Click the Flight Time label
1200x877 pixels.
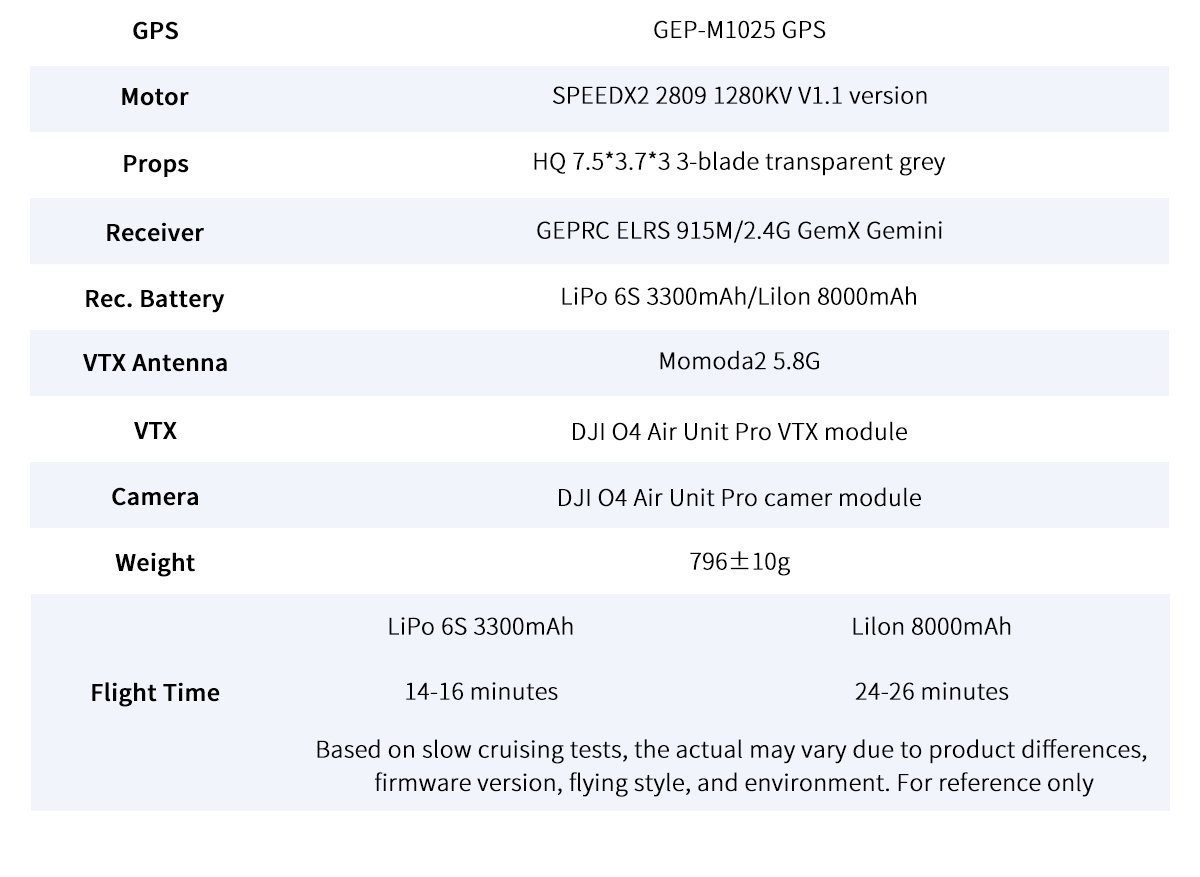pos(155,693)
